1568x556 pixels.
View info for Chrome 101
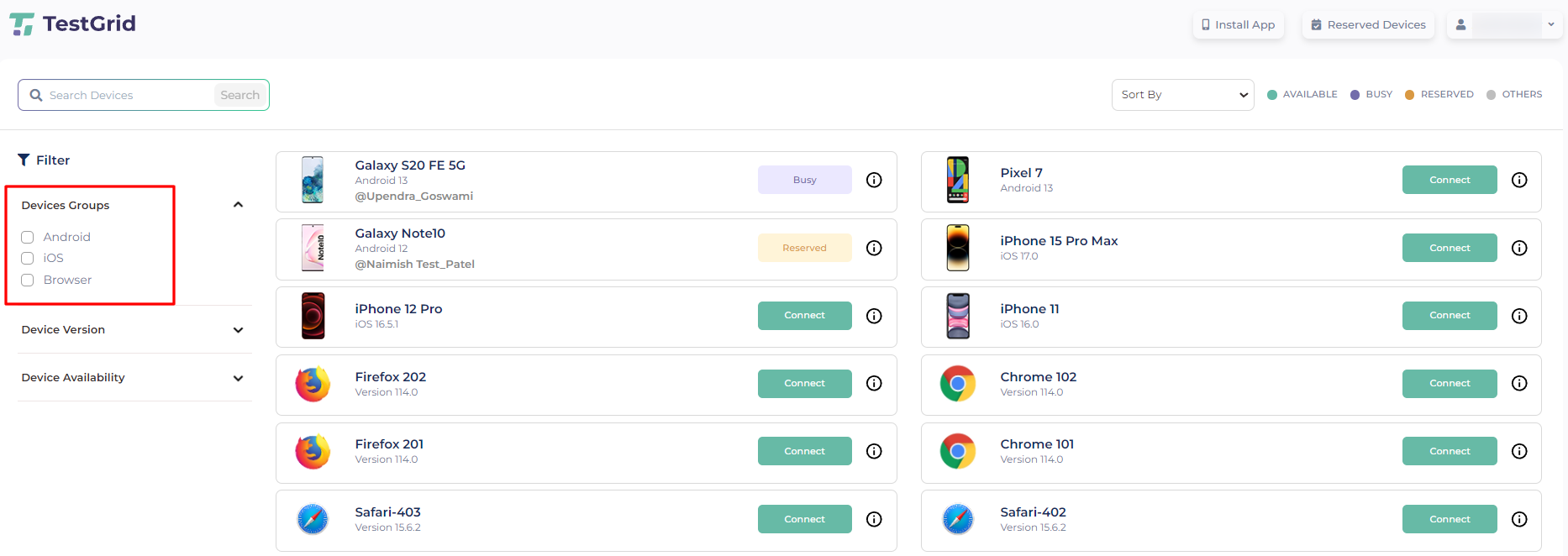click(x=1519, y=451)
